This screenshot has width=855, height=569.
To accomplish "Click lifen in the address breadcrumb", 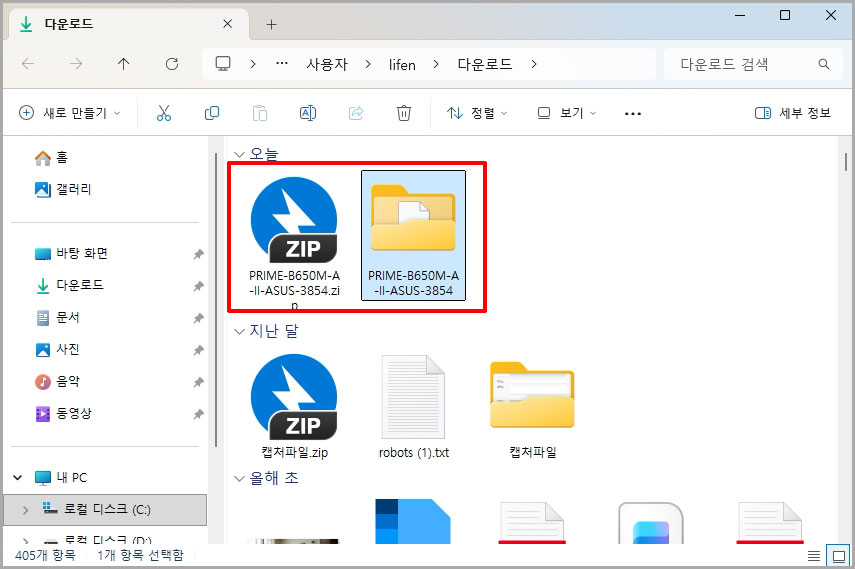I will click(x=402, y=64).
